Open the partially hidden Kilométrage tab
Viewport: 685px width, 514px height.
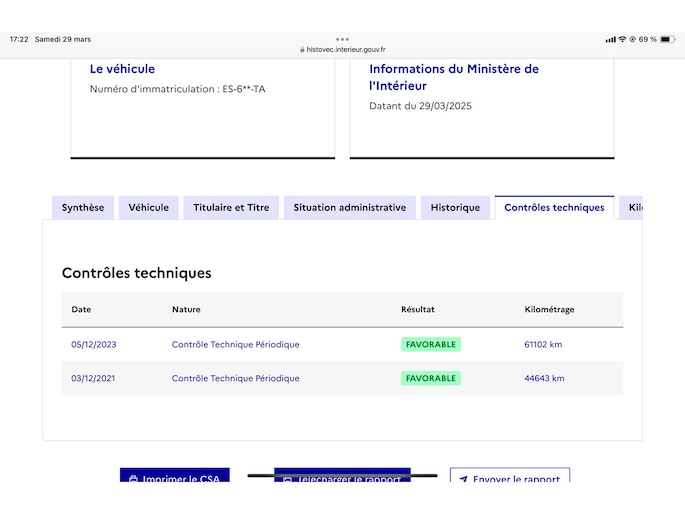tap(632, 208)
